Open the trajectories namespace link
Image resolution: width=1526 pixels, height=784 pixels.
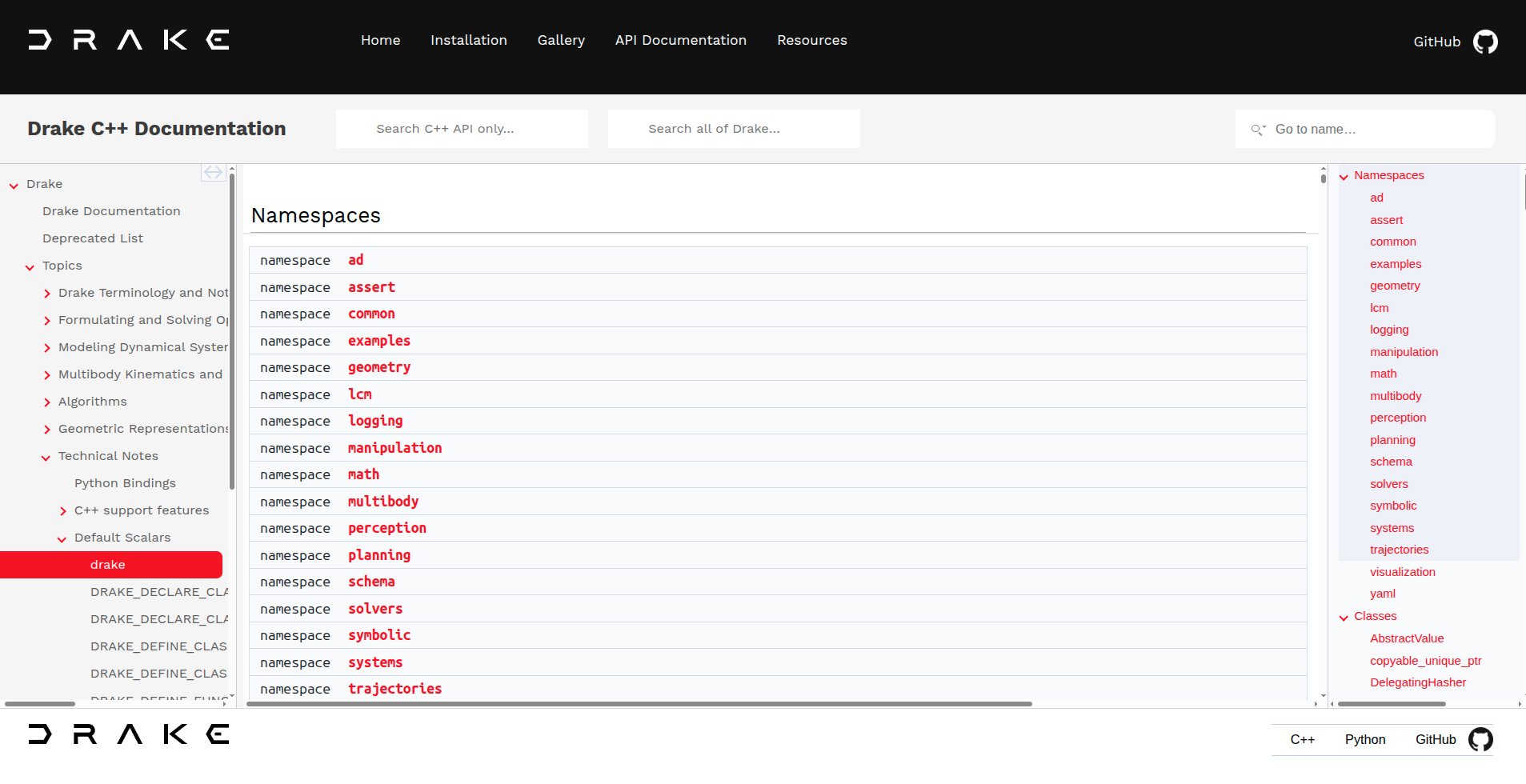point(395,689)
